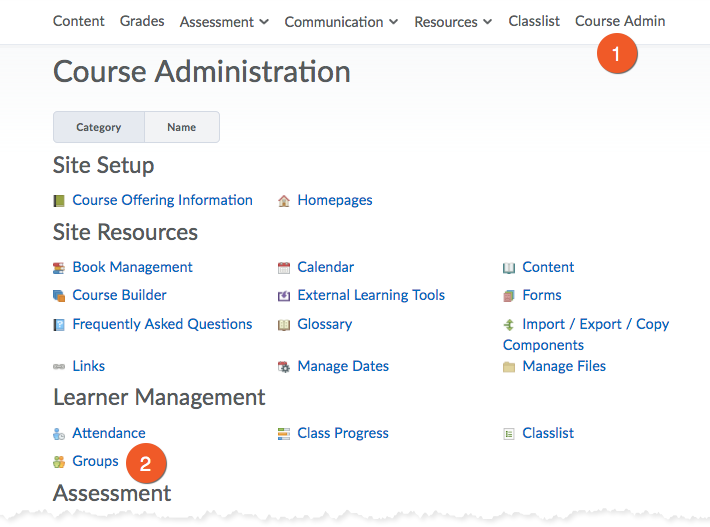Click the Forms icon
710x527 pixels.
[509, 296]
